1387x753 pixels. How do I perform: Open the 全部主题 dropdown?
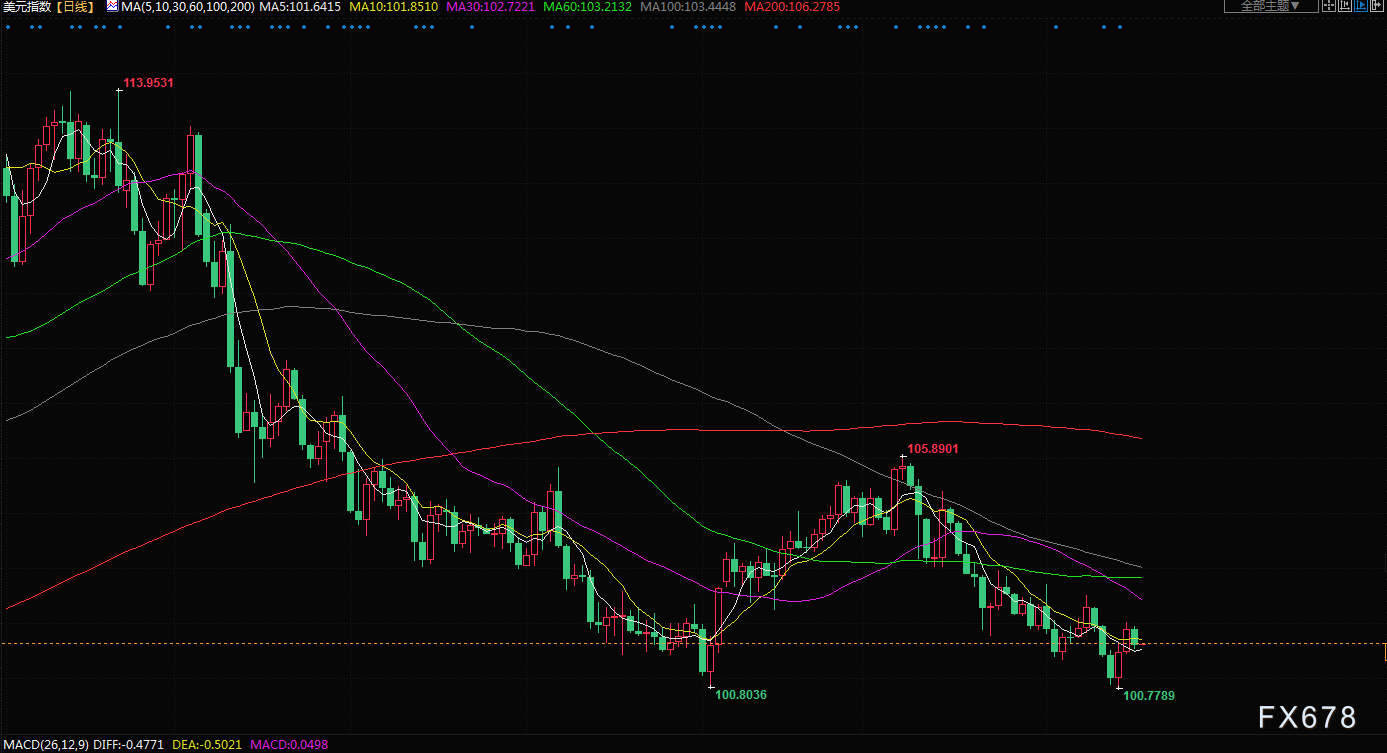(x=1270, y=6)
